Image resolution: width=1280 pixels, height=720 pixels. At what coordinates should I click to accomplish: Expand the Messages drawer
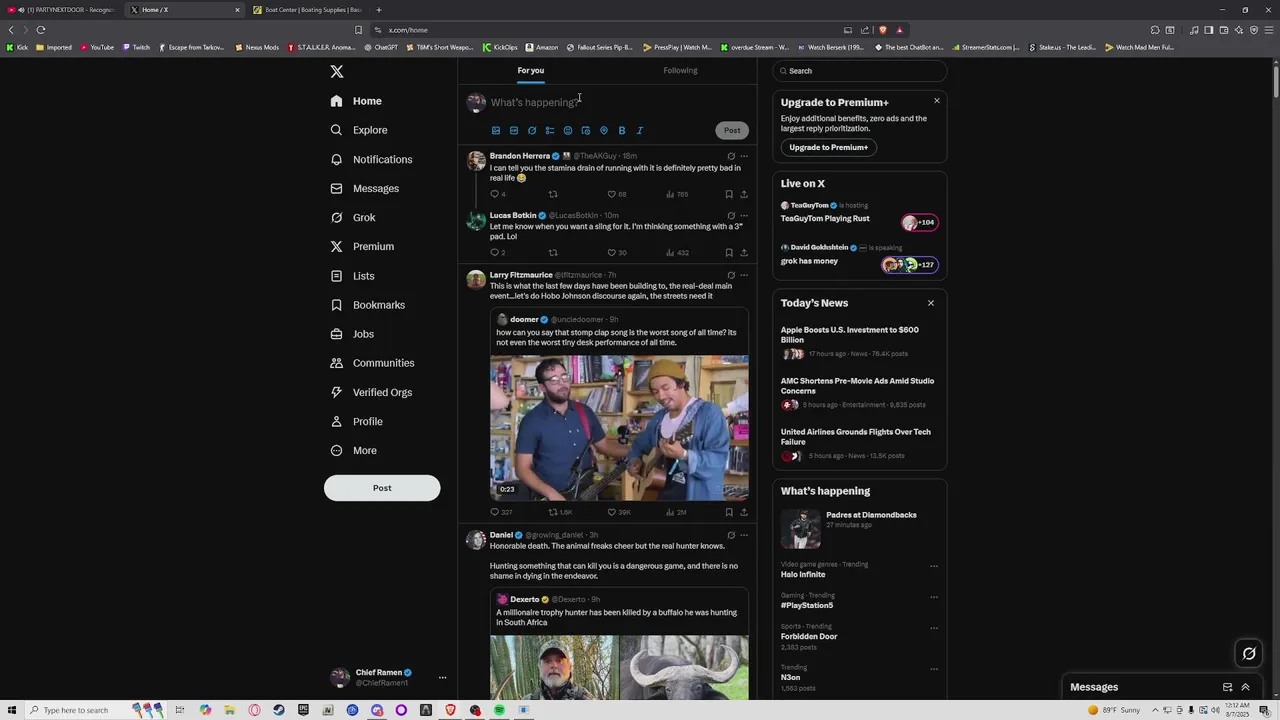point(1245,687)
